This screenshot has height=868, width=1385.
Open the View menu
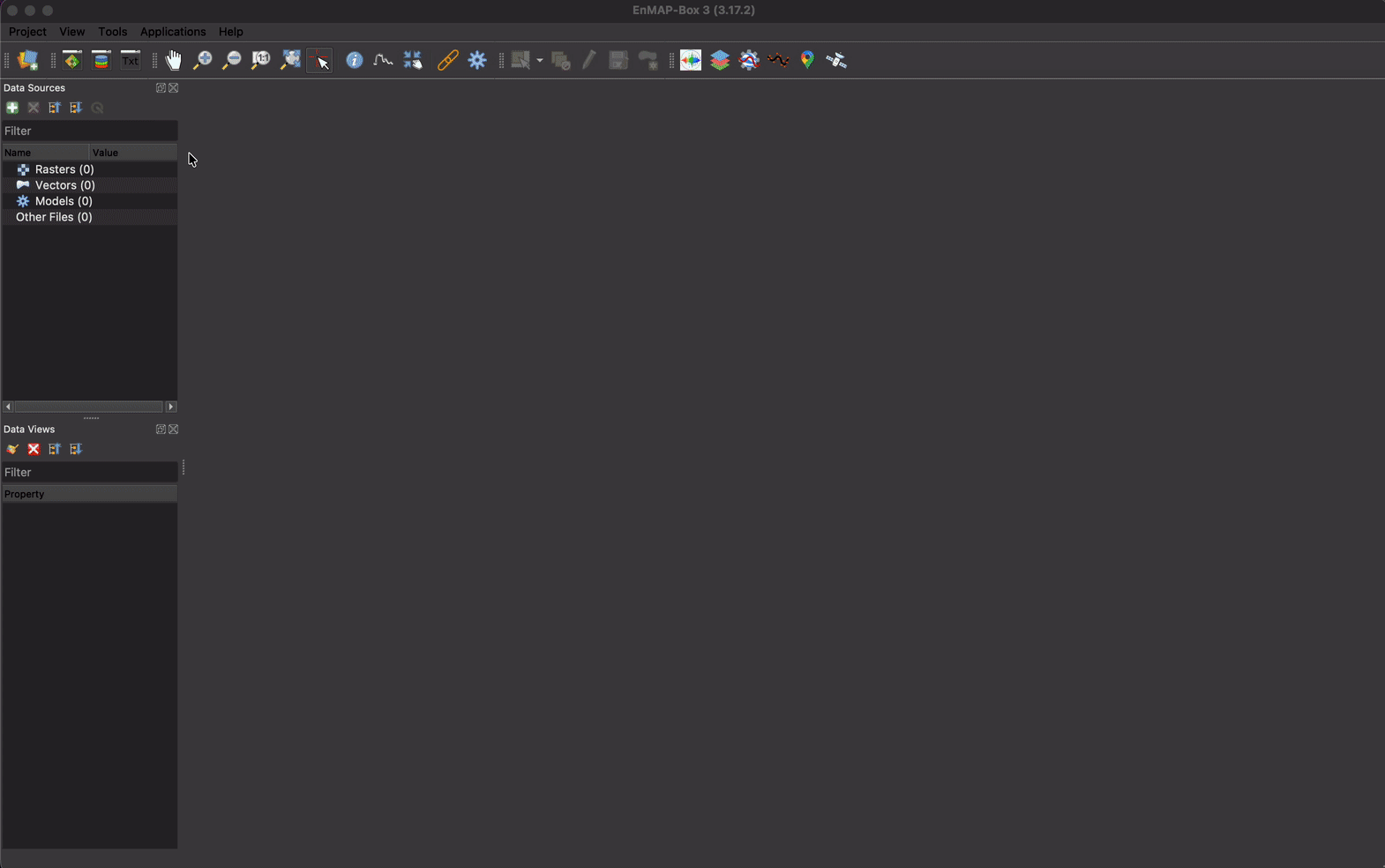tap(72, 32)
